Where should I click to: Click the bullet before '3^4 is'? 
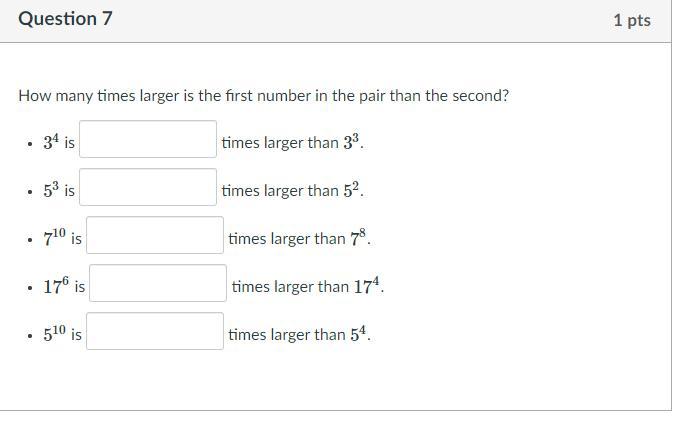click(x=30, y=144)
